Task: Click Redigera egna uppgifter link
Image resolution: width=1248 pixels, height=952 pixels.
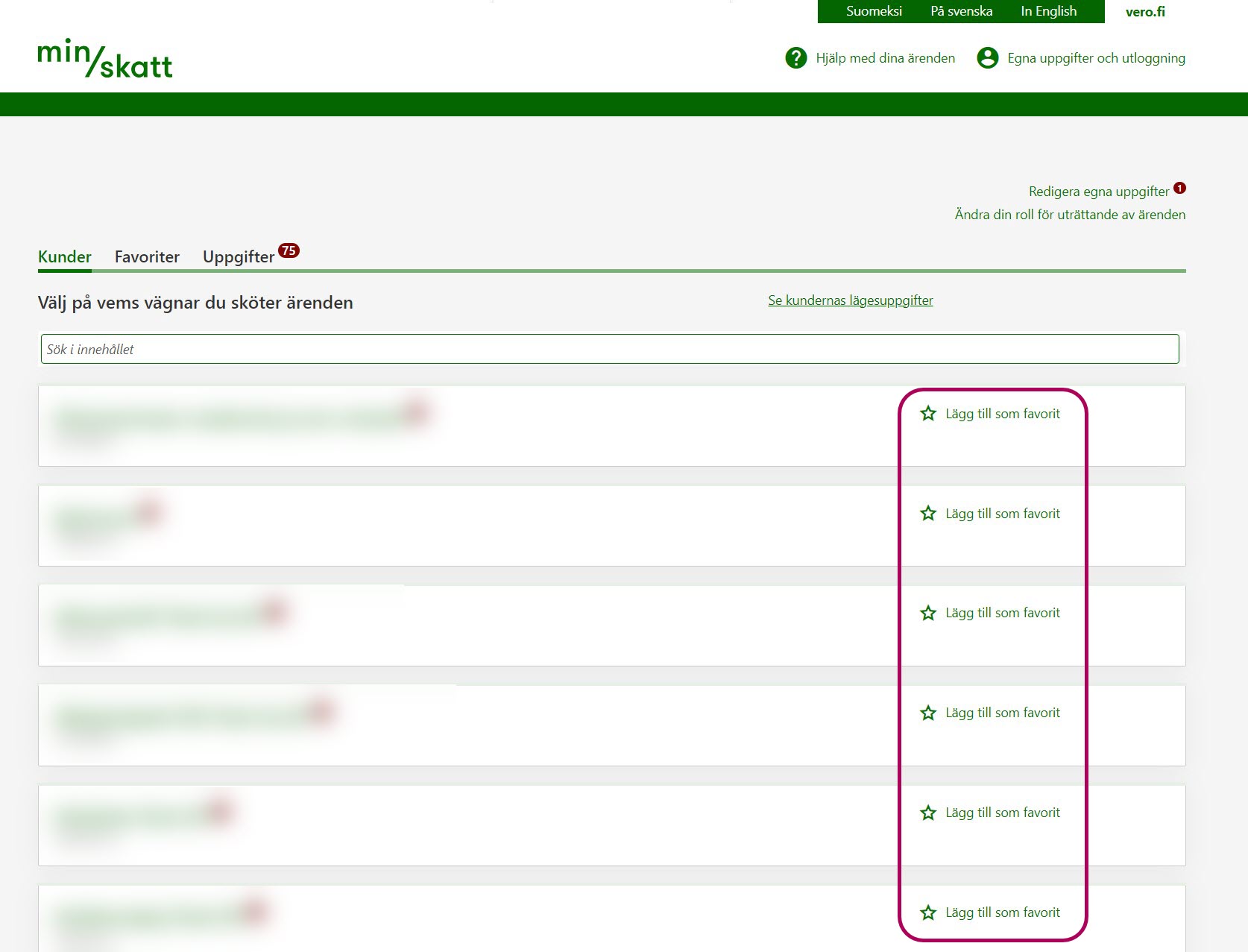Action: tap(1098, 192)
